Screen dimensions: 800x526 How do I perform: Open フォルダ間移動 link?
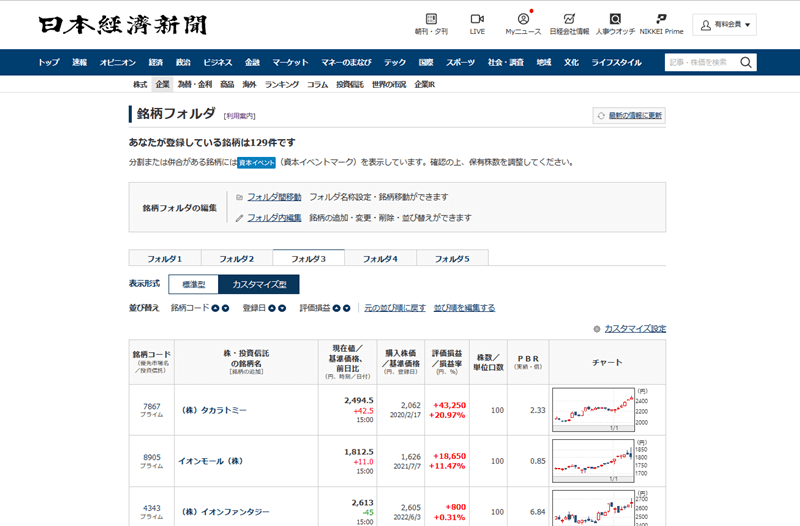[274, 197]
